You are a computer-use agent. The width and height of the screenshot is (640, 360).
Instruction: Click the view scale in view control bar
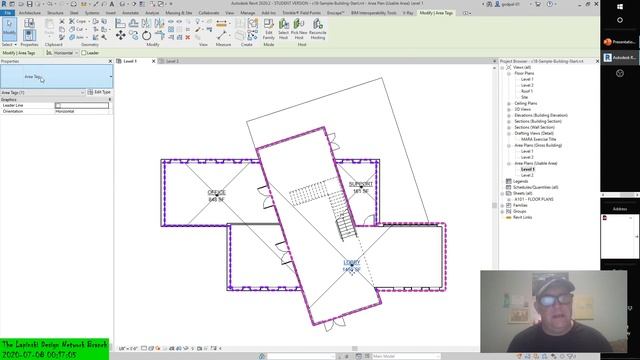point(128,349)
